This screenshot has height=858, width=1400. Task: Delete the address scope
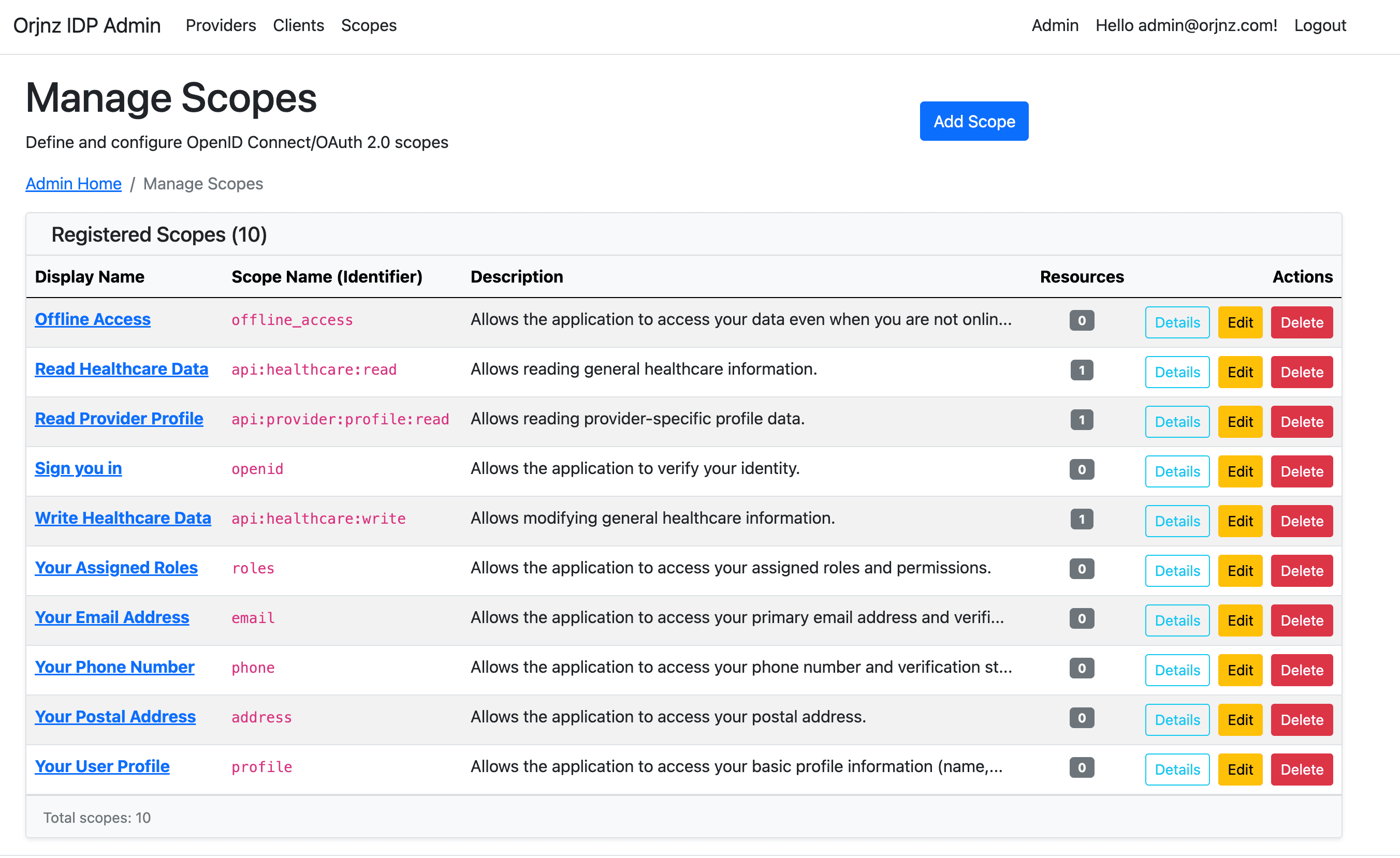1302,720
